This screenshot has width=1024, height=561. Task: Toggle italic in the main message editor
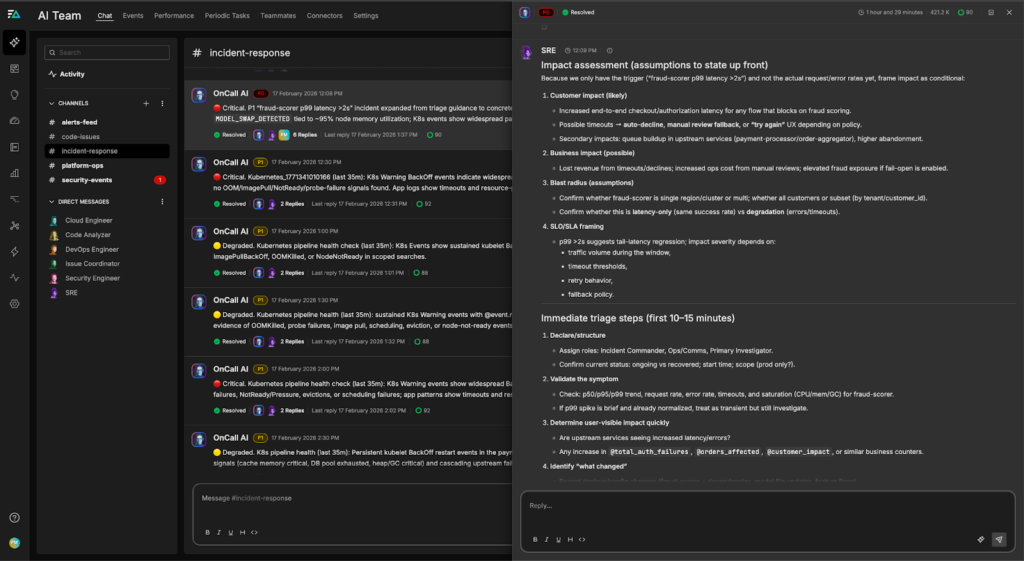(219, 532)
